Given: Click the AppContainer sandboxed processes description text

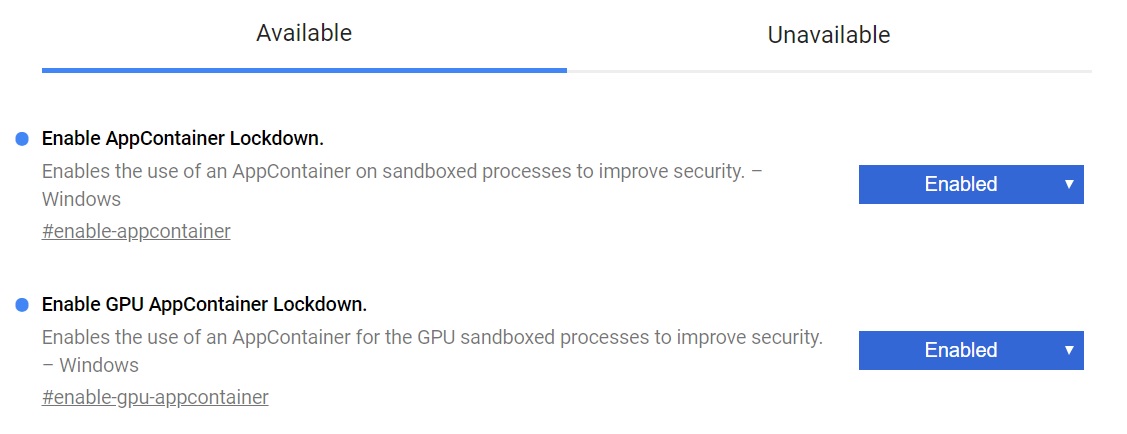Looking at the screenshot, I should click(x=400, y=171).
